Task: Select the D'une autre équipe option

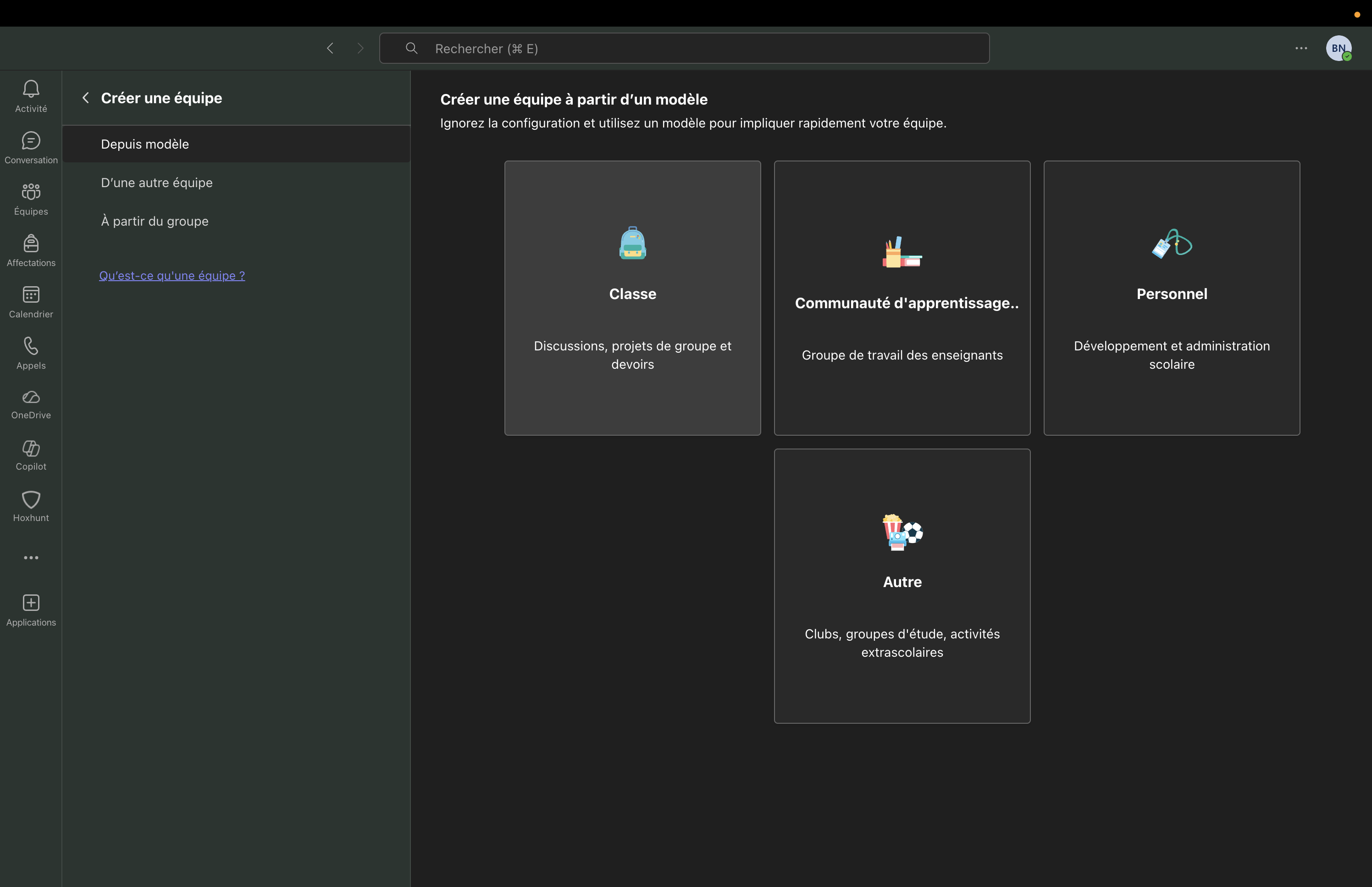Action: tap(157, 183)
